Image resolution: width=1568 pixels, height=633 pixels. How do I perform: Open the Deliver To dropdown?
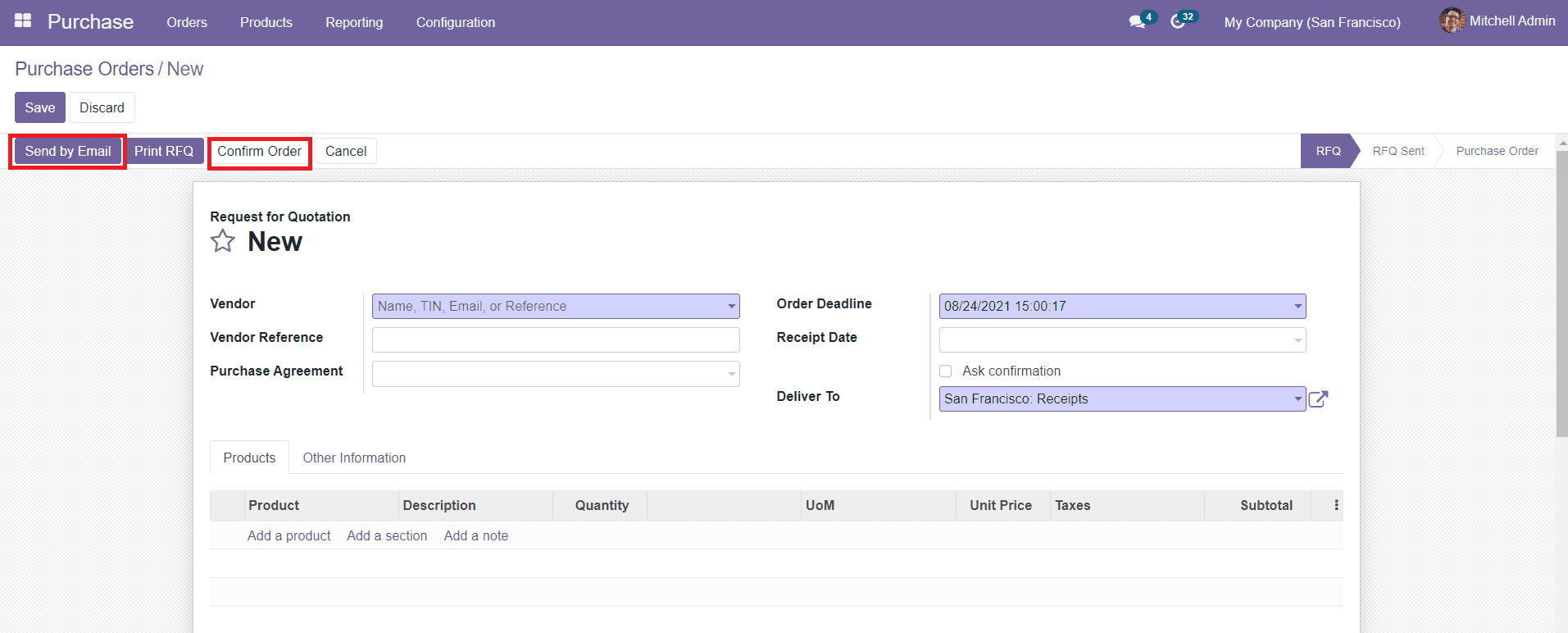click(1298, 399)
